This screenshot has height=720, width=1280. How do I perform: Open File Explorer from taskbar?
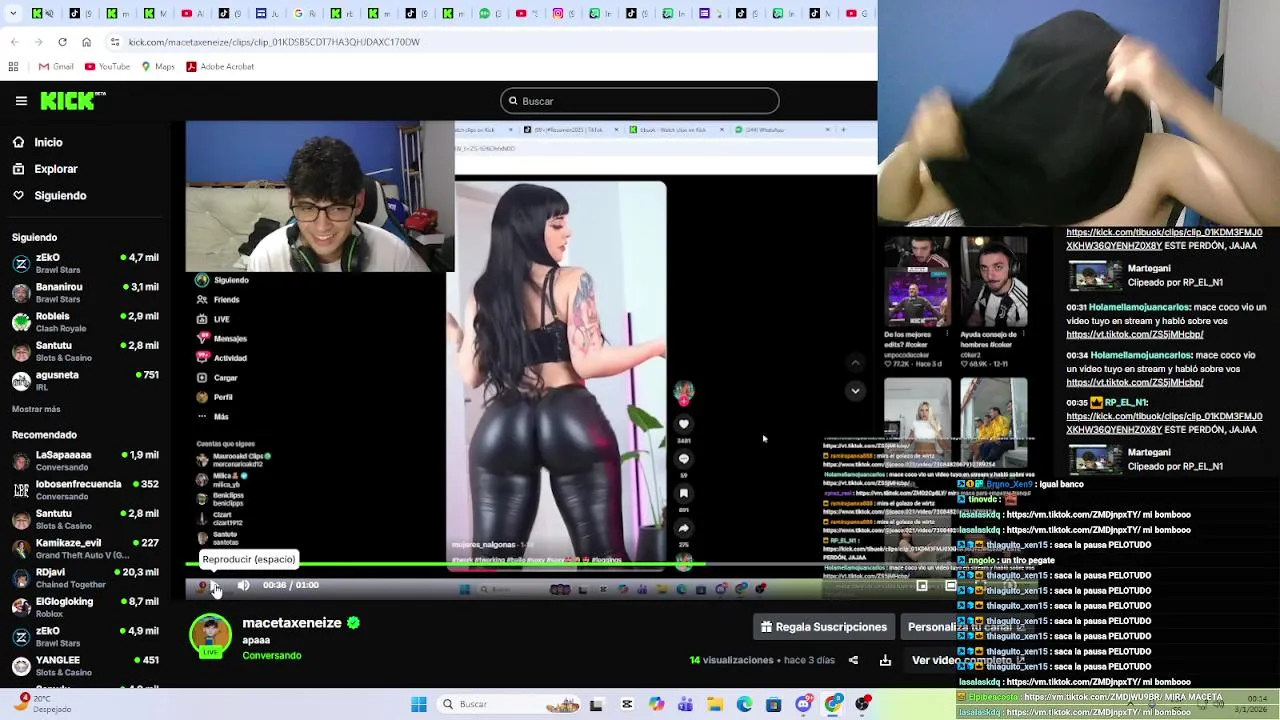(714, 705)
